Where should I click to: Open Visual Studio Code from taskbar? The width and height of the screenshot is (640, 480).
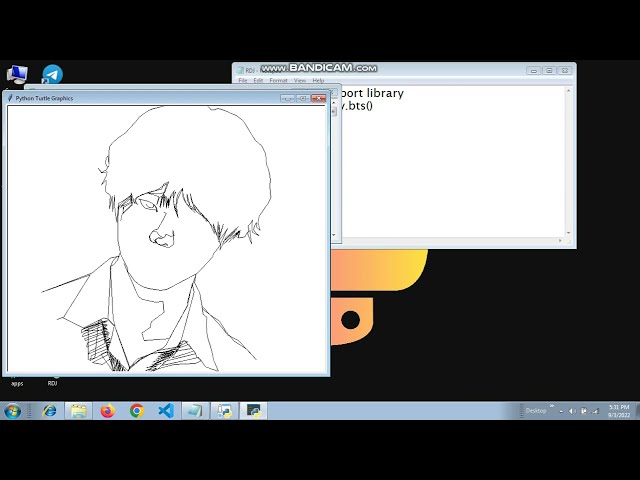click(166, 411)
